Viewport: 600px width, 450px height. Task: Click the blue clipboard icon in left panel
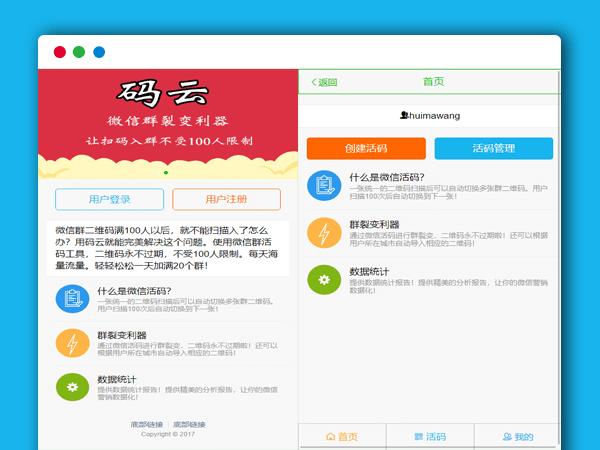click(x=72, y=298)
